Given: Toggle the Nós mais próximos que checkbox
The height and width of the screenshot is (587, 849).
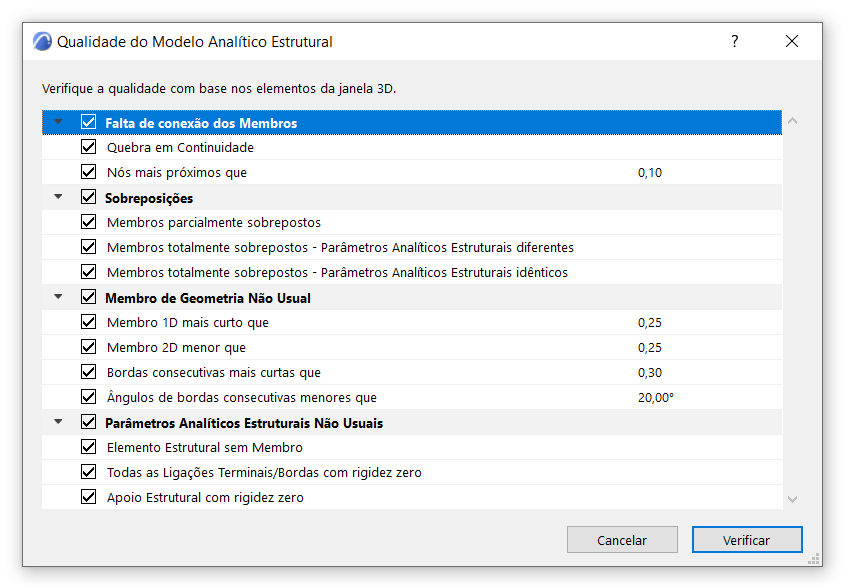Looking at the screenshot, I should coord(89,172).
